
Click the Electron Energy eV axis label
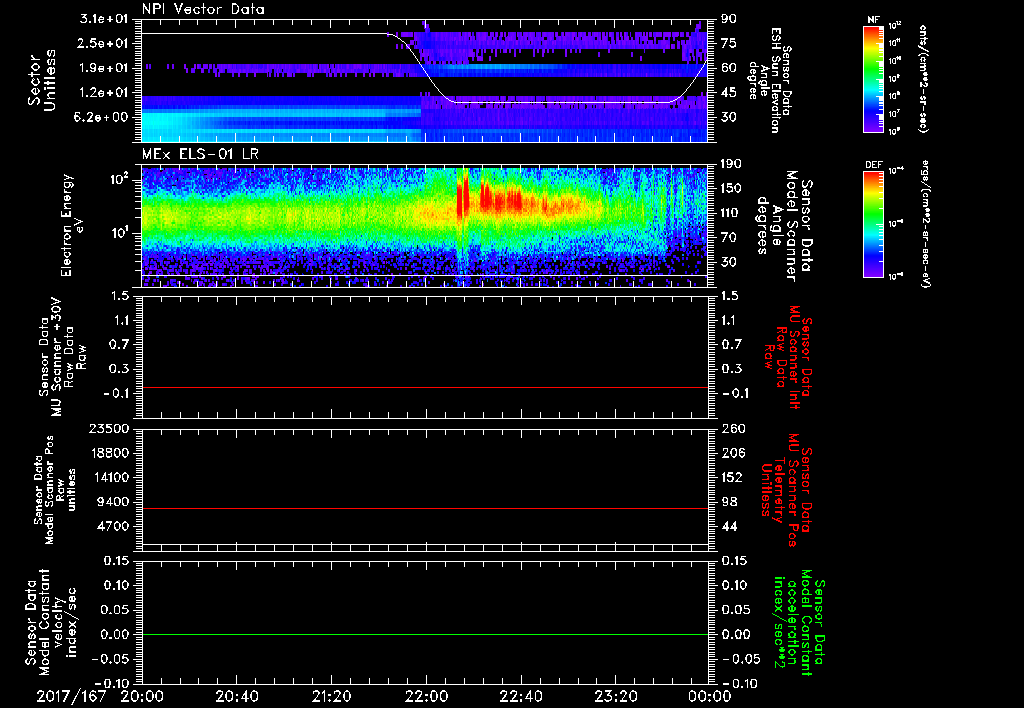(72, 224)
